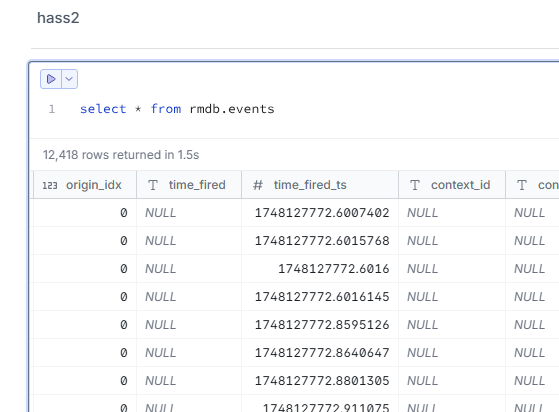This screenshot has height=412, width=559.
Task: Click the 'select' keyword in the query
Action: click(x=103, y=109)
